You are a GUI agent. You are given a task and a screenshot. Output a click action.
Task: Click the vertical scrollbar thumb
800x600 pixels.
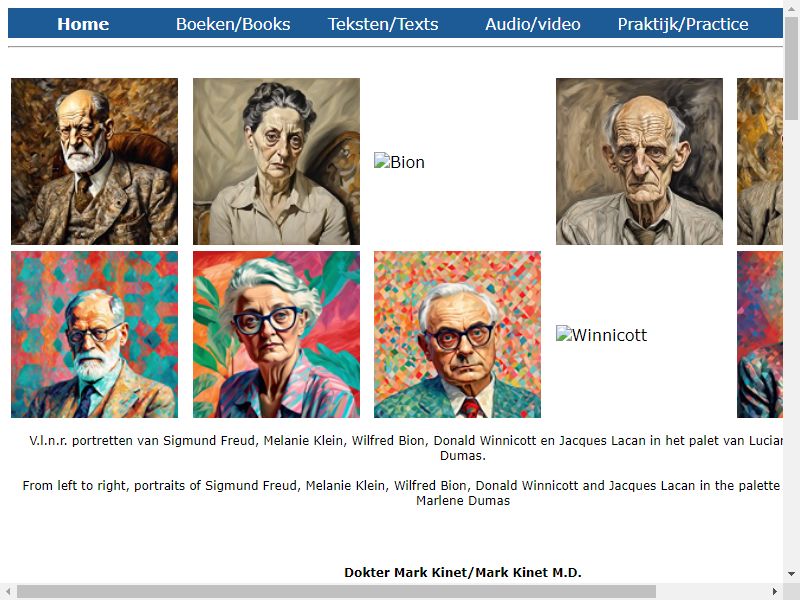pos(791,69)
